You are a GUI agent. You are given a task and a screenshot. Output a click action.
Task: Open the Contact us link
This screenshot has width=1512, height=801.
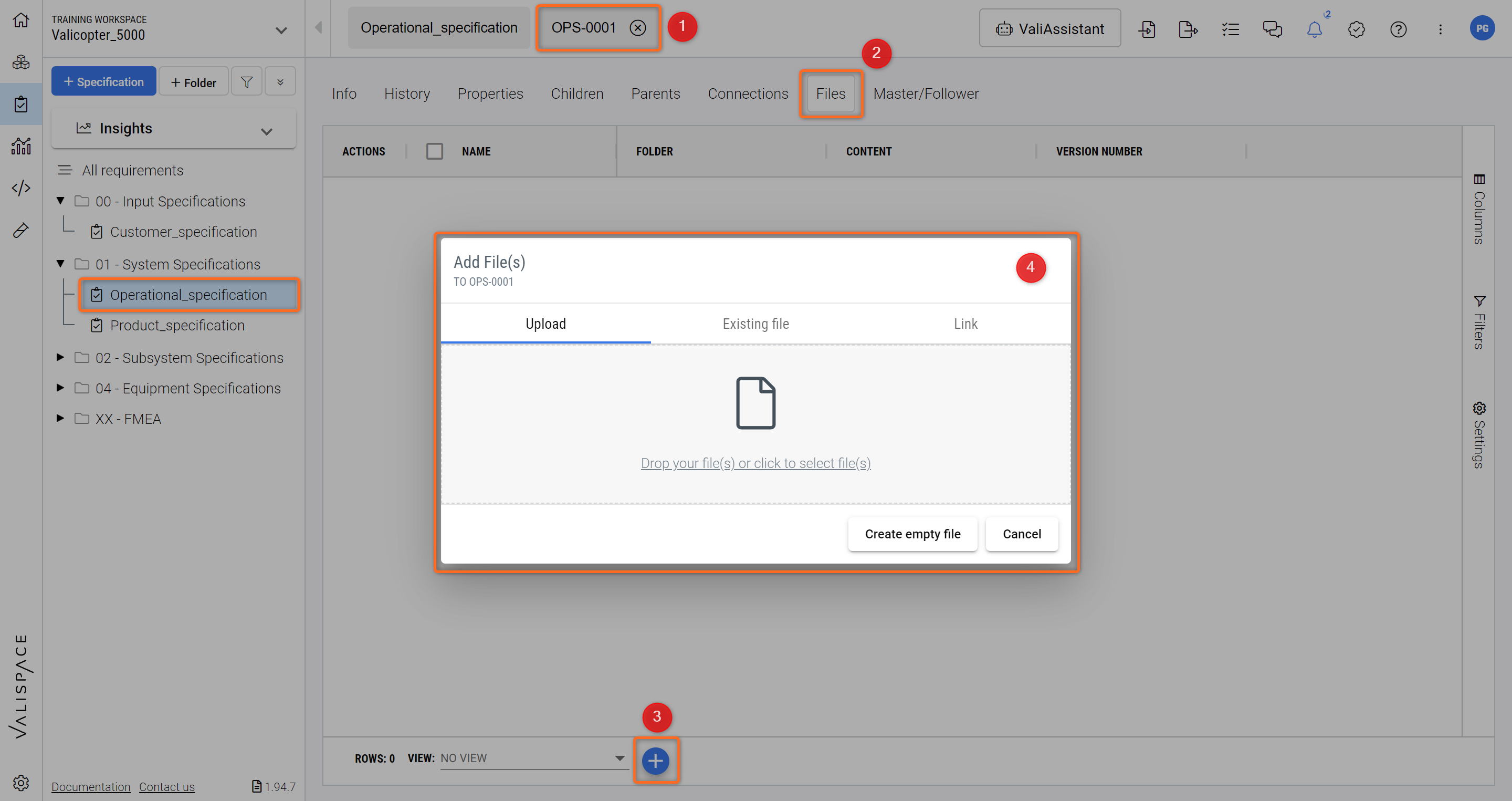(x=167, y=786)
